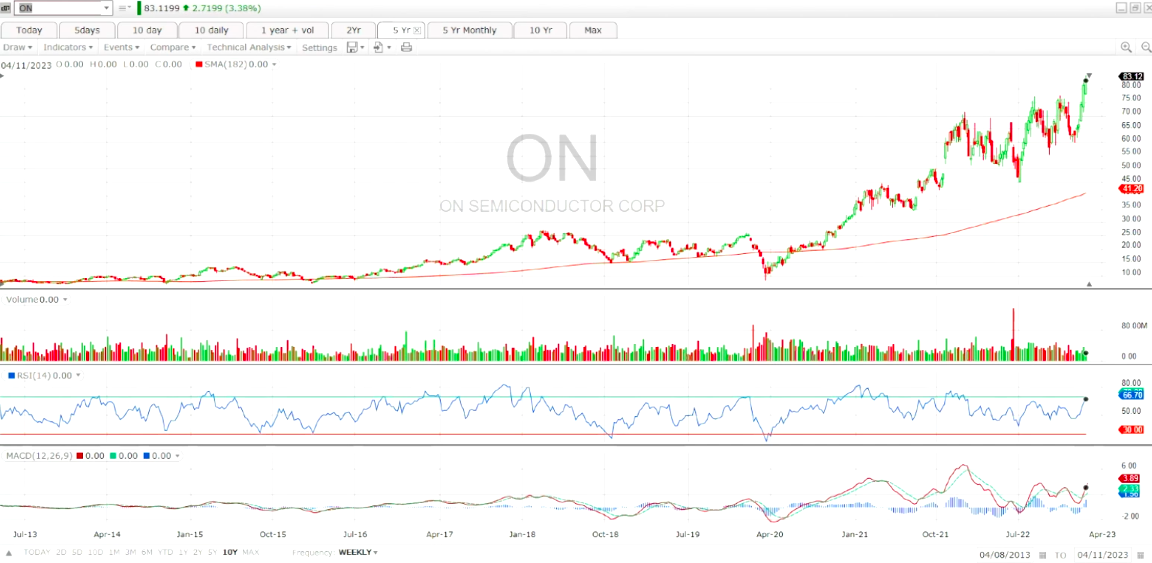Select the TODAY range link

pyautogui.click(x=37, y=552)
